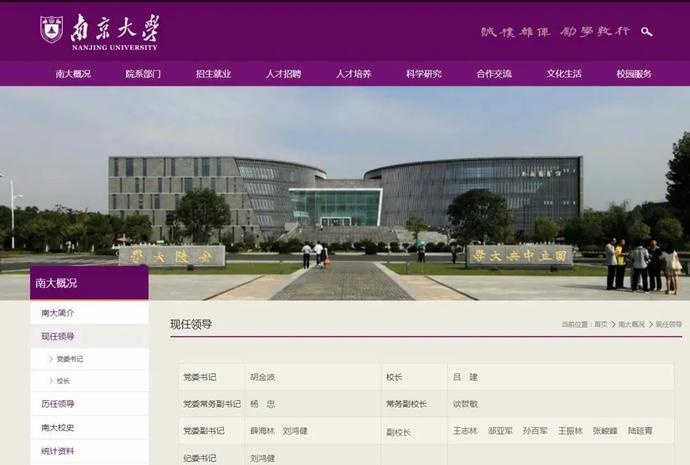
Task: Click vice president name 陆延青
Action: point(640,431)
